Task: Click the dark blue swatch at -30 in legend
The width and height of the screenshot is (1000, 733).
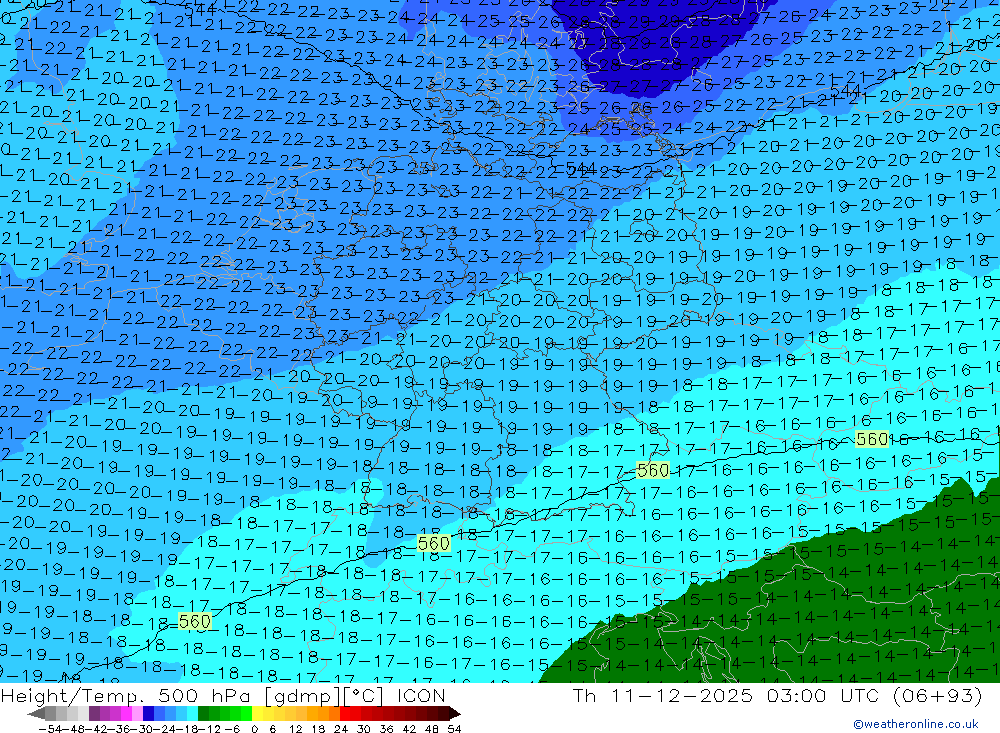Action: pyautogui.click(x=148, y=713)
